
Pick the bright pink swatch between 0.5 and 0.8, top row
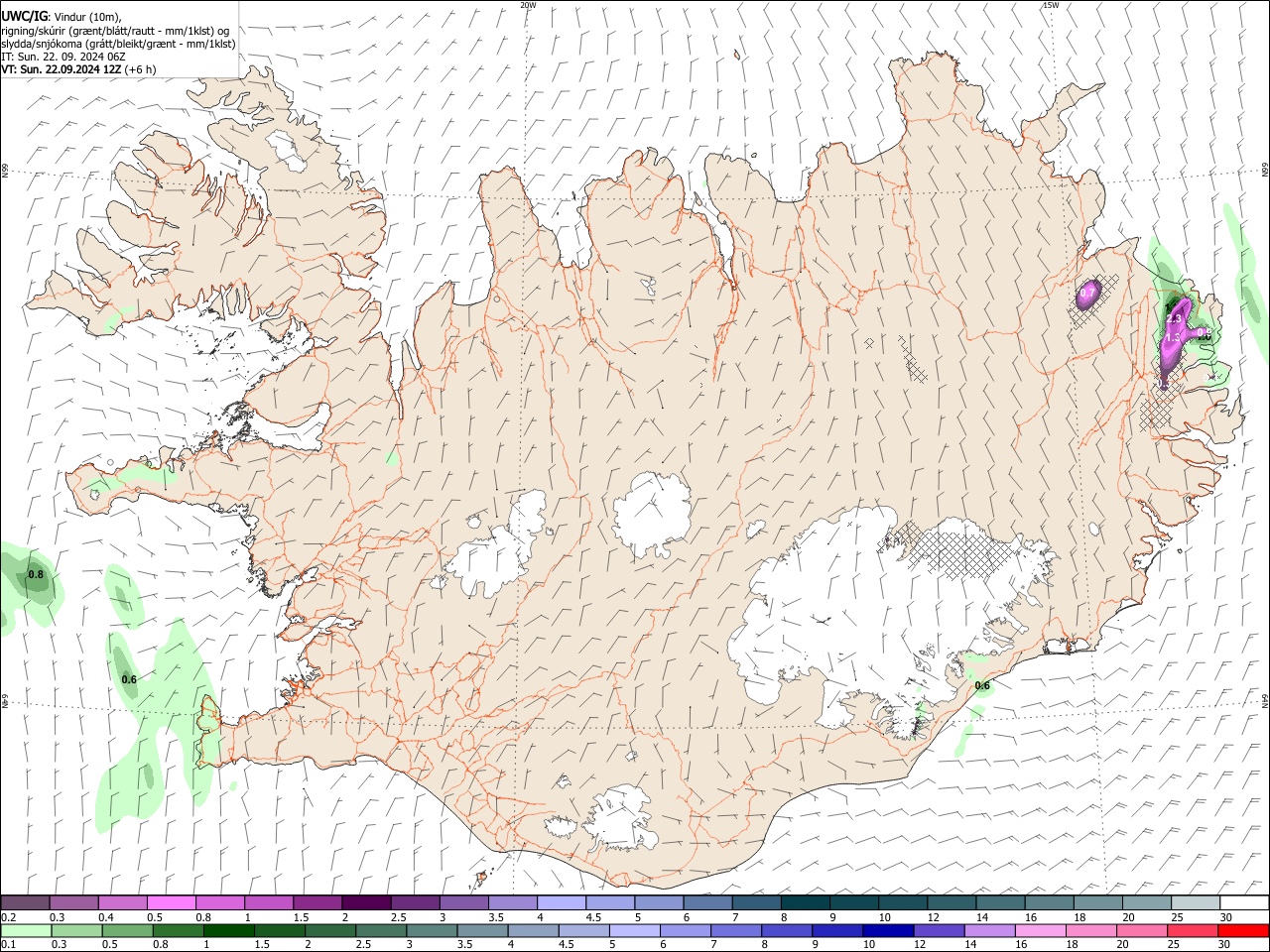click(x=171, y=902)
